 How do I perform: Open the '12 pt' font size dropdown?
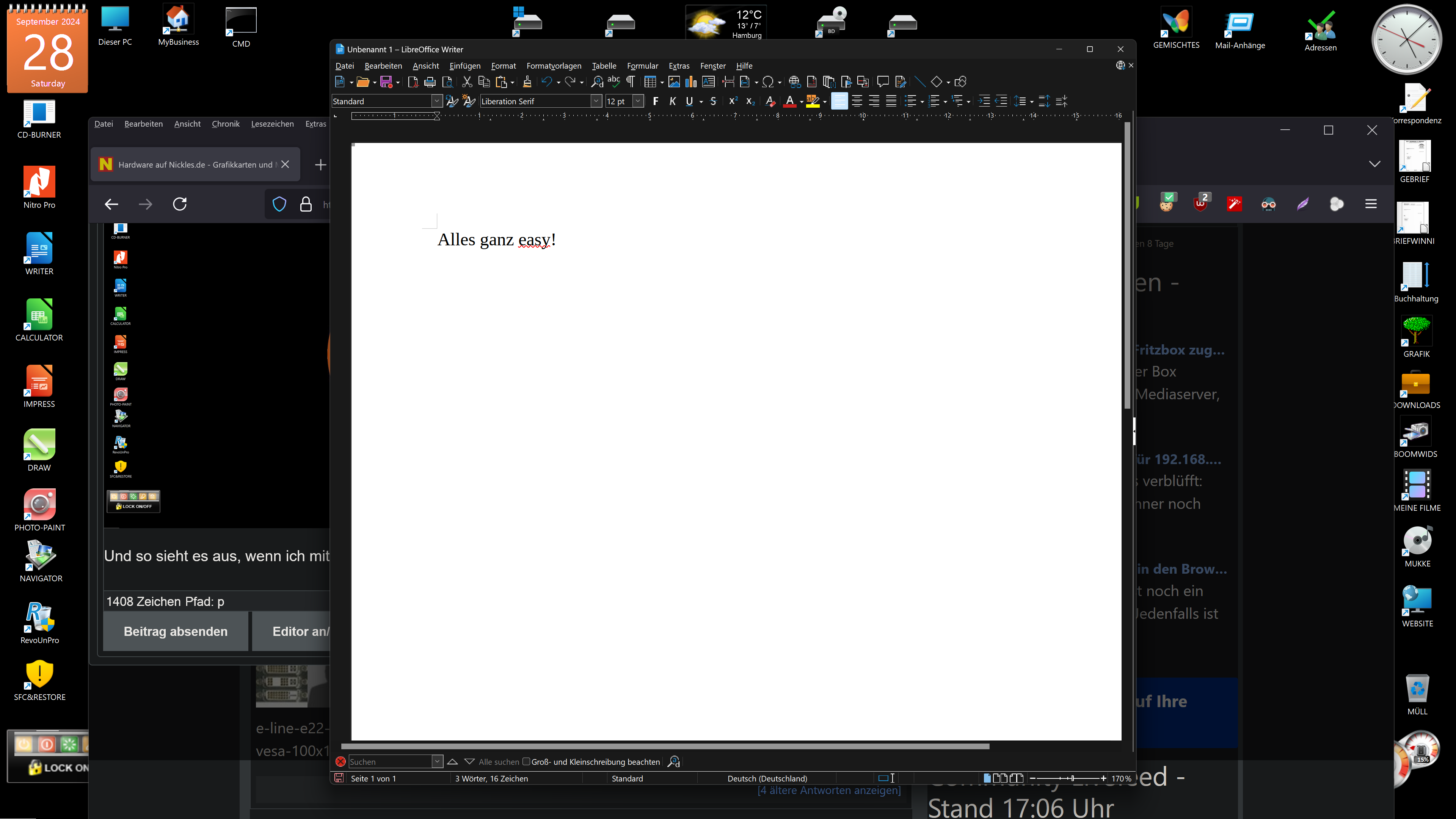point(638,102)
